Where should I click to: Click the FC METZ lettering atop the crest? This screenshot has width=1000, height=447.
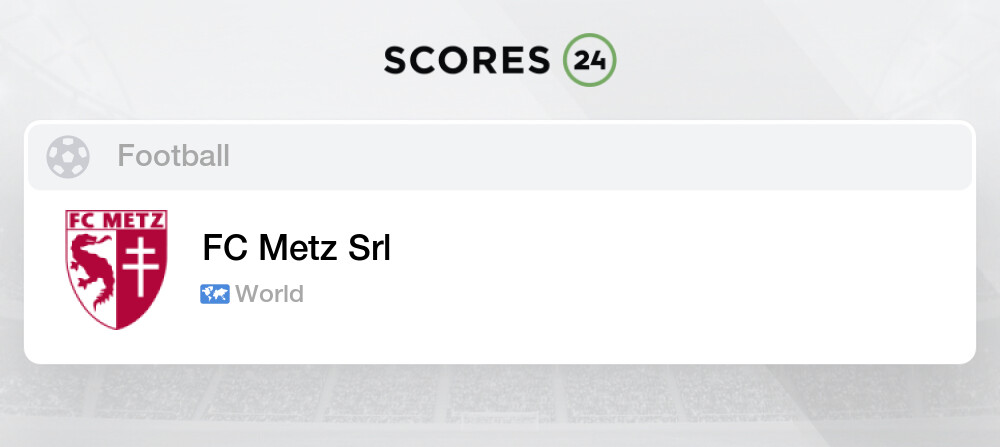(116, 221)
